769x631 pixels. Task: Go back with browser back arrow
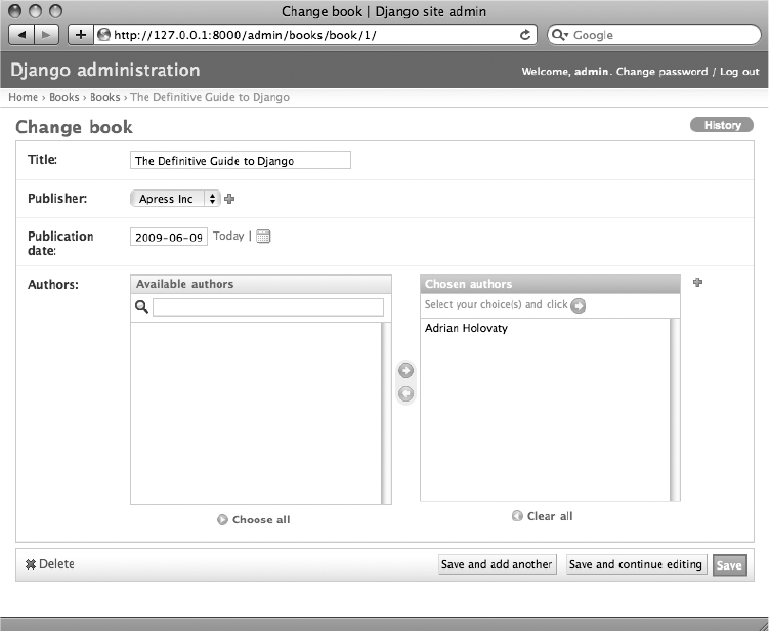click(x=22, y=35)
